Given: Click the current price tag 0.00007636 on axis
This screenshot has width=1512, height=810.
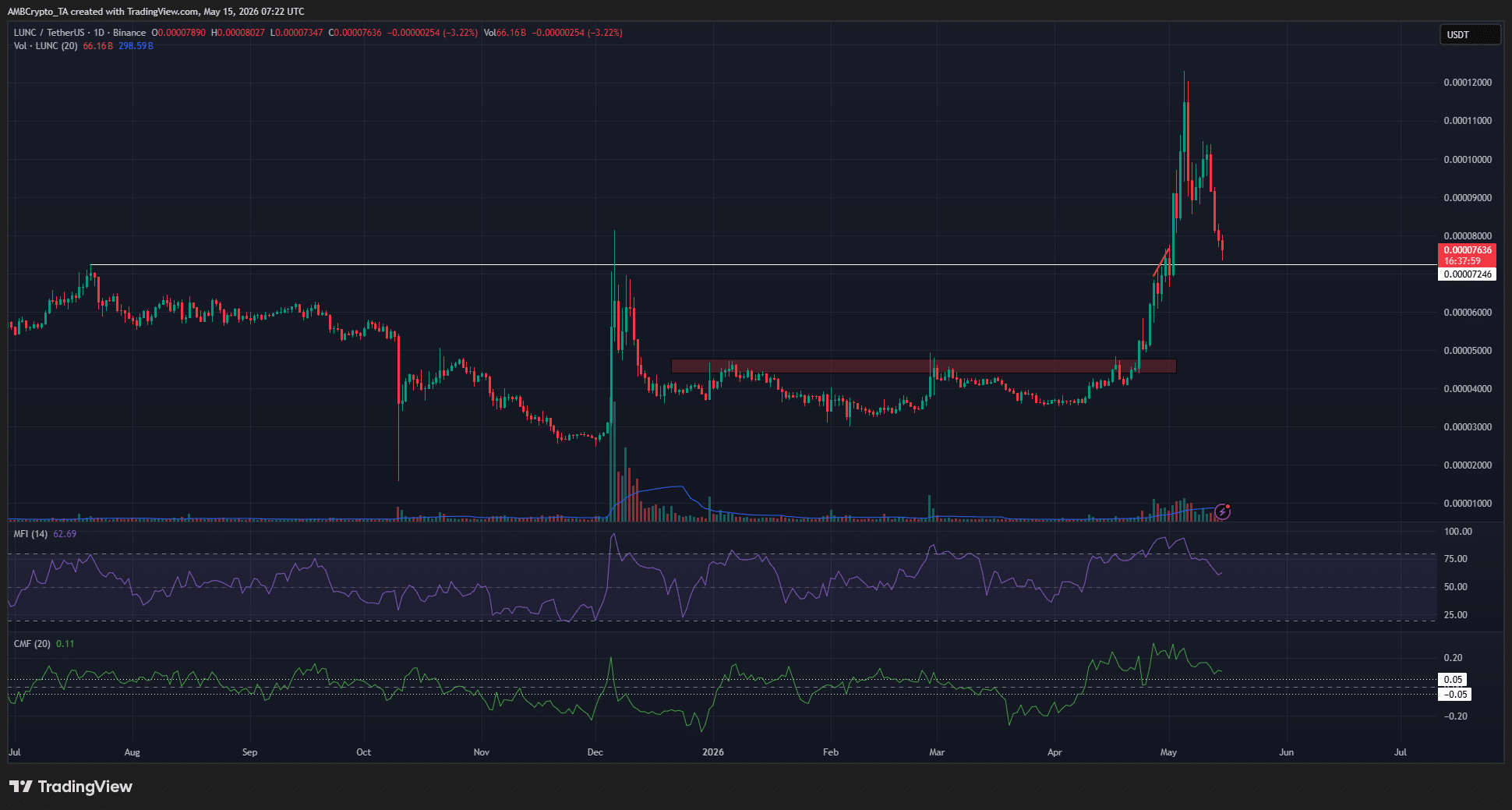Looking at the screenshot, I should point(1467,250).
